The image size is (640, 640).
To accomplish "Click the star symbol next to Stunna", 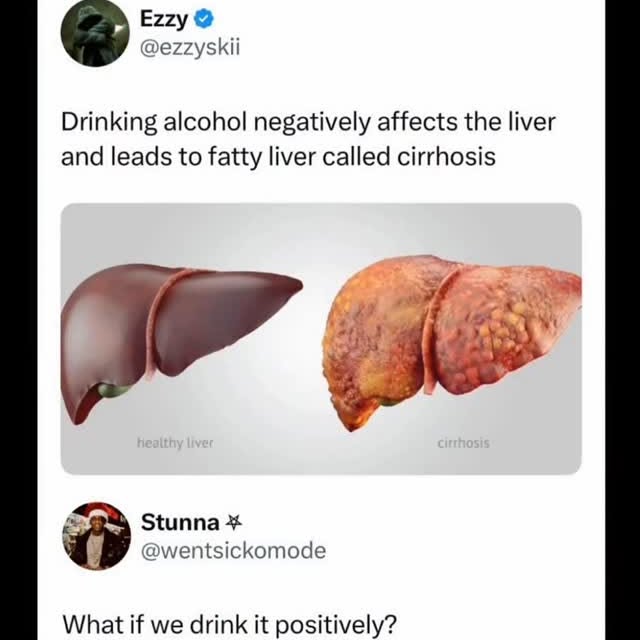I will (235, 522).
